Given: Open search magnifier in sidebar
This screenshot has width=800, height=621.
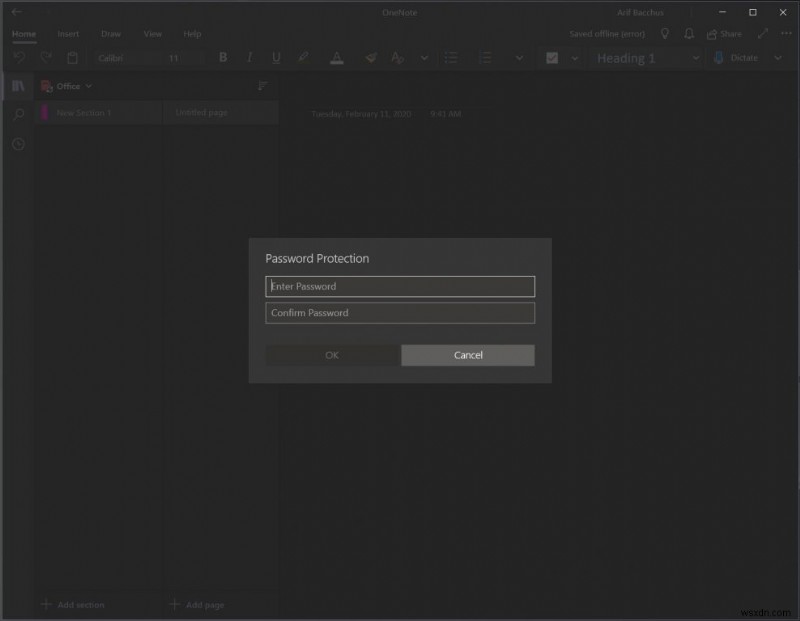Looking at the screenshot, I should coord(18,114).
